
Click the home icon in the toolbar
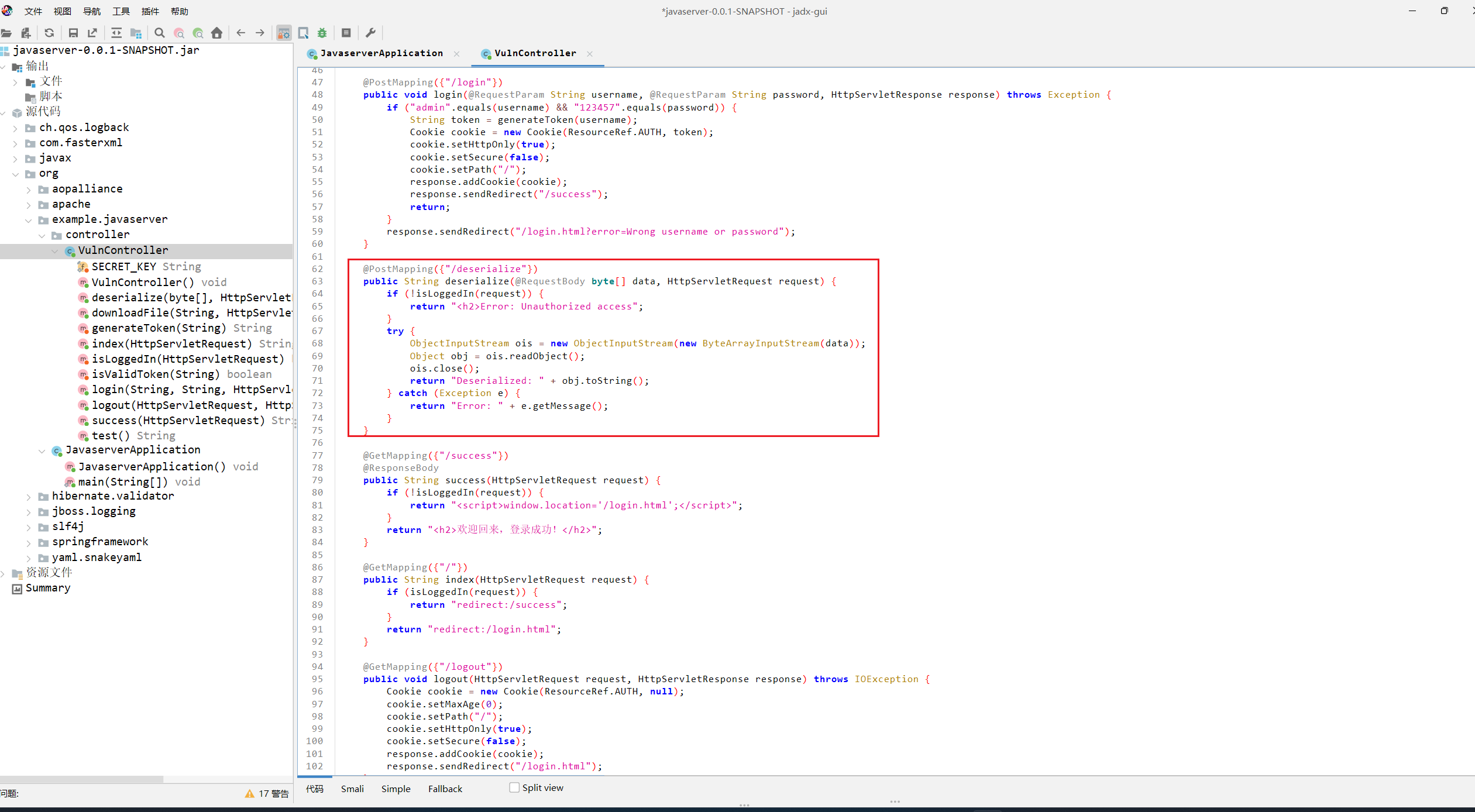pyautogui.click(x=217, y=33)
